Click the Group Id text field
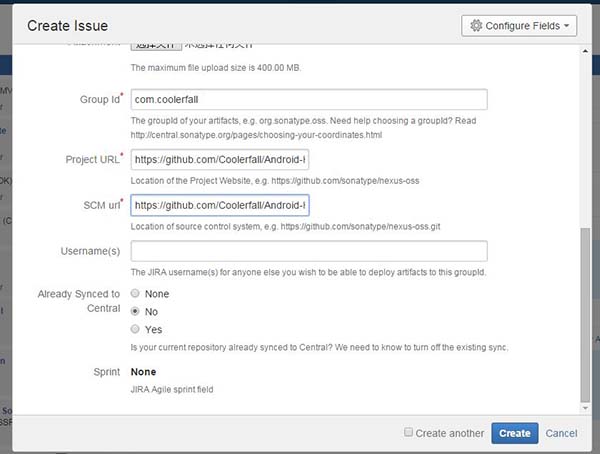The width and height of the screenshot is (600, 454). [x=308, y=99]
